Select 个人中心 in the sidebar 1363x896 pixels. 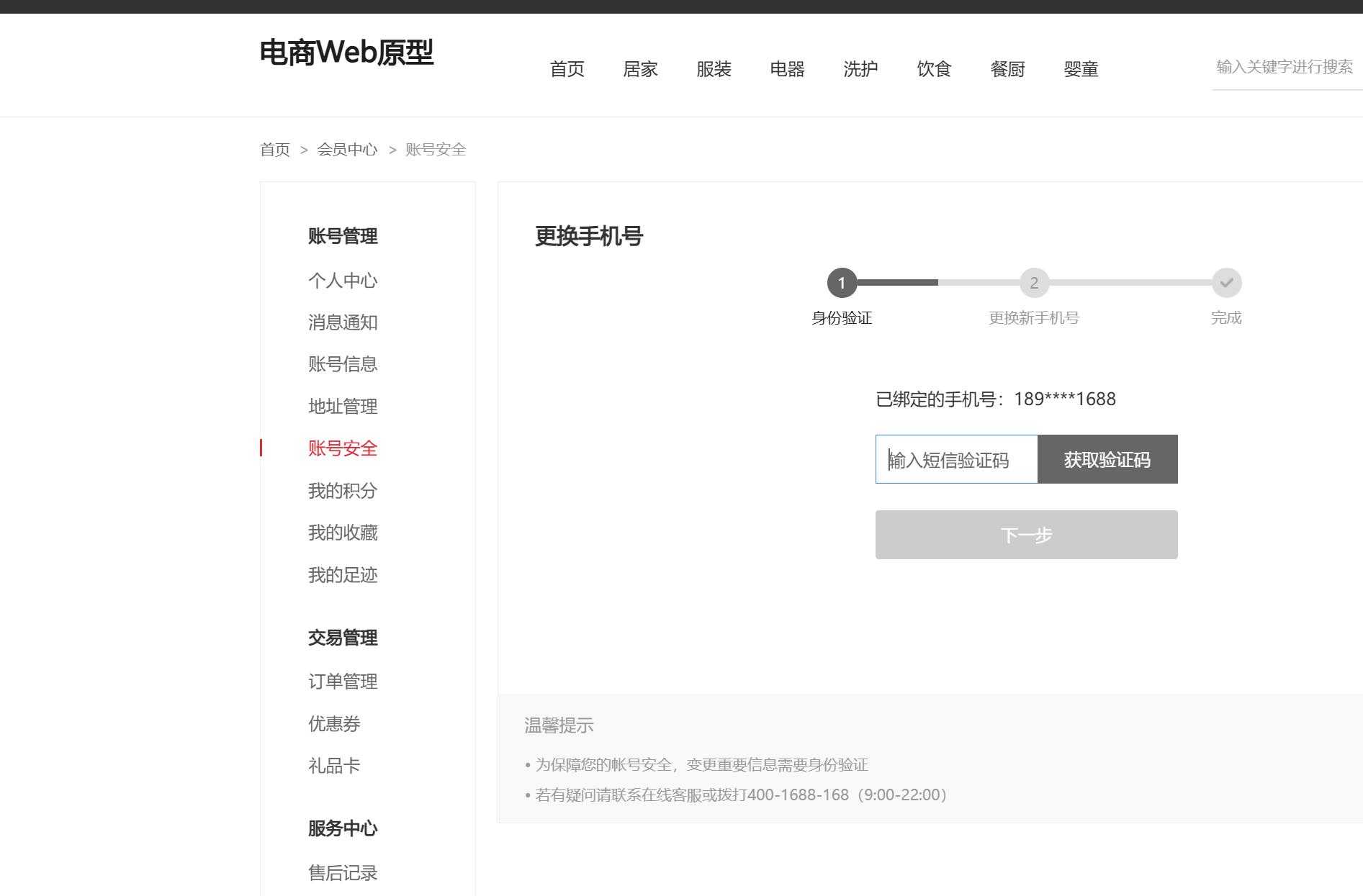click(343, 281)
